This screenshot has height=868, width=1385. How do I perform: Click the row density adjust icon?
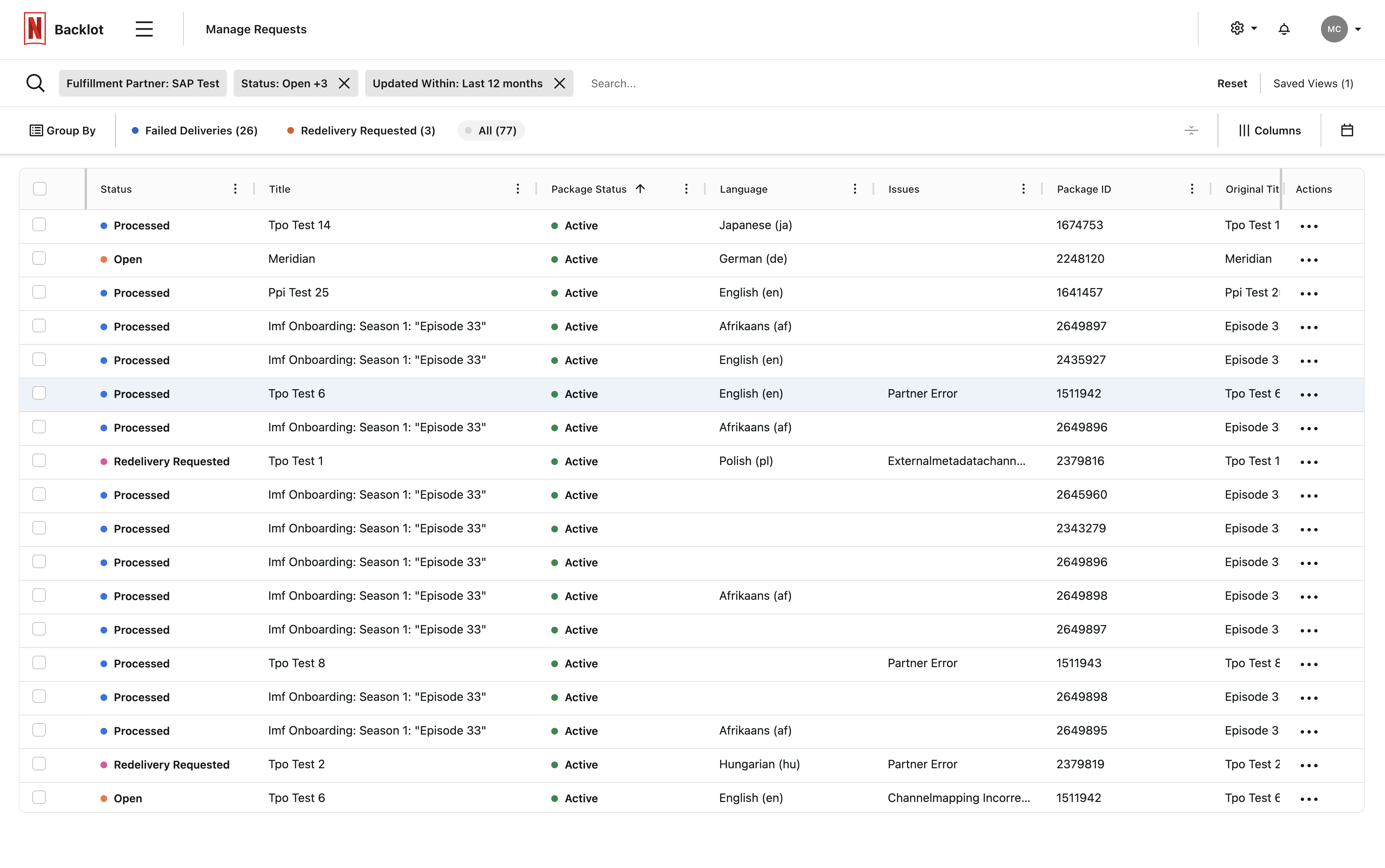coord(1191,130)
